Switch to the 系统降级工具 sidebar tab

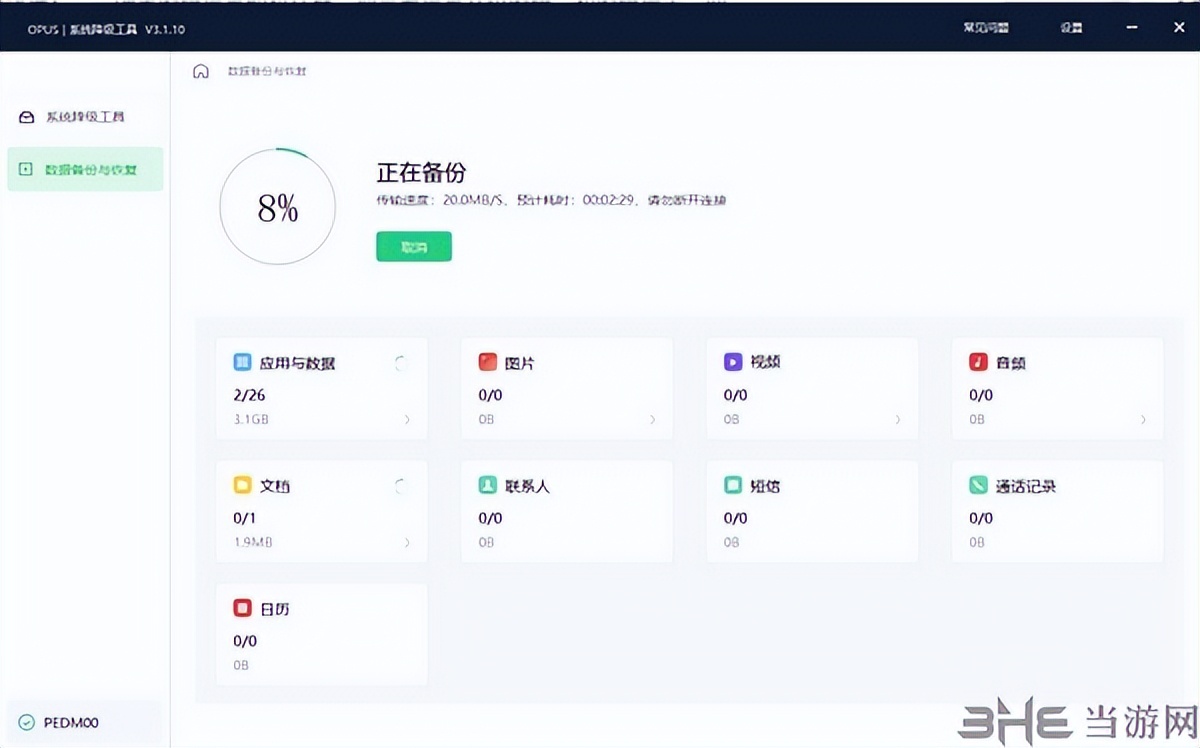85,116
